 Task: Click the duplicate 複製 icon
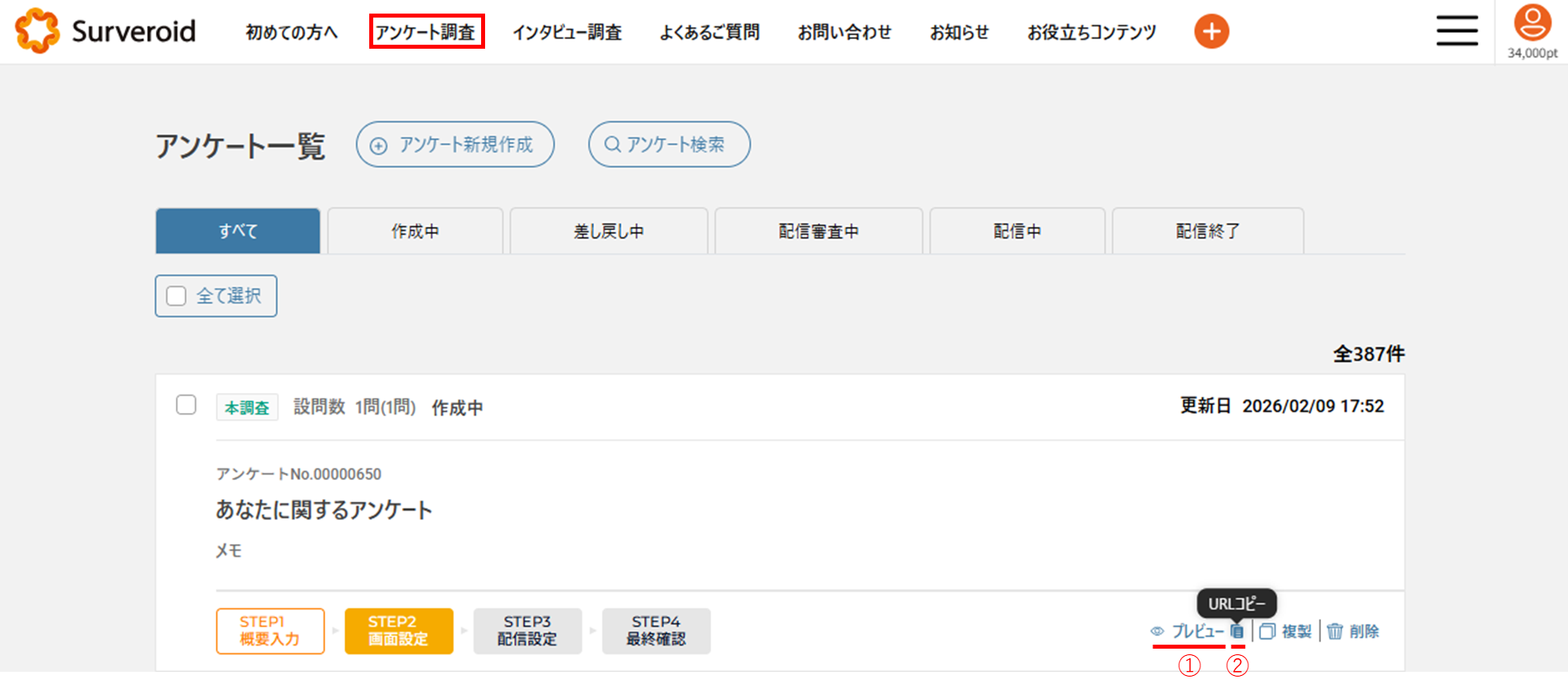tap(1267, 632)
